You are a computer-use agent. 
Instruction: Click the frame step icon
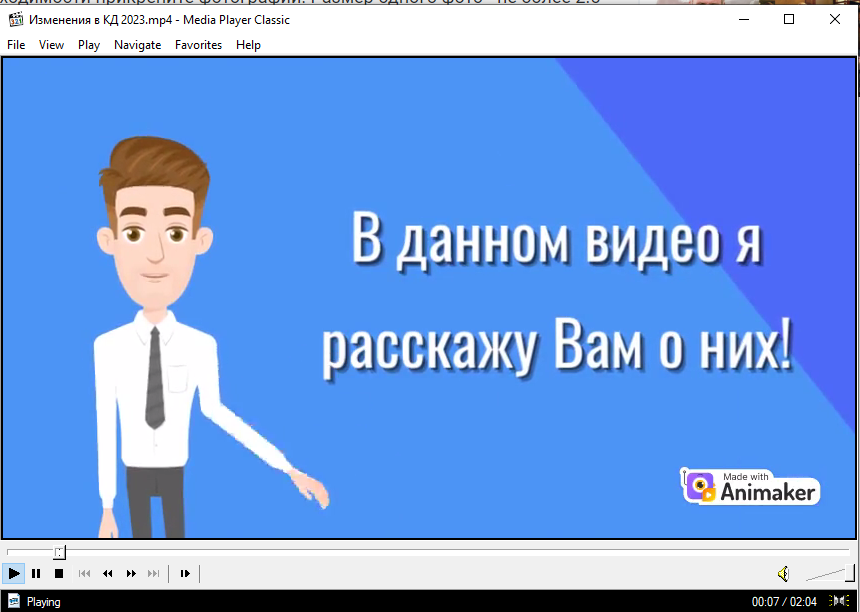[185, 573]
